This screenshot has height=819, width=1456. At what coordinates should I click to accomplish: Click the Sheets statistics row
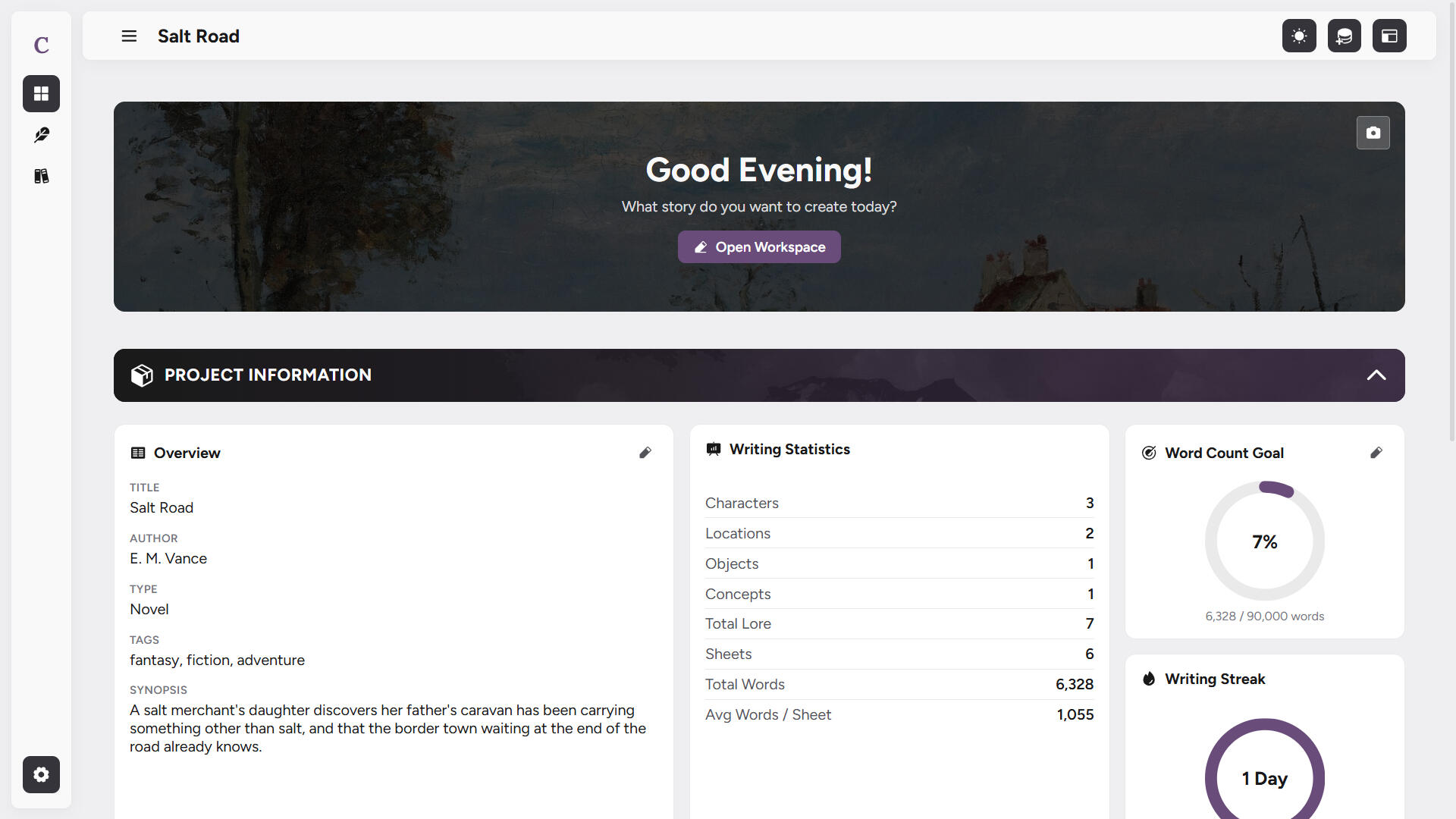tap(899, 654)
